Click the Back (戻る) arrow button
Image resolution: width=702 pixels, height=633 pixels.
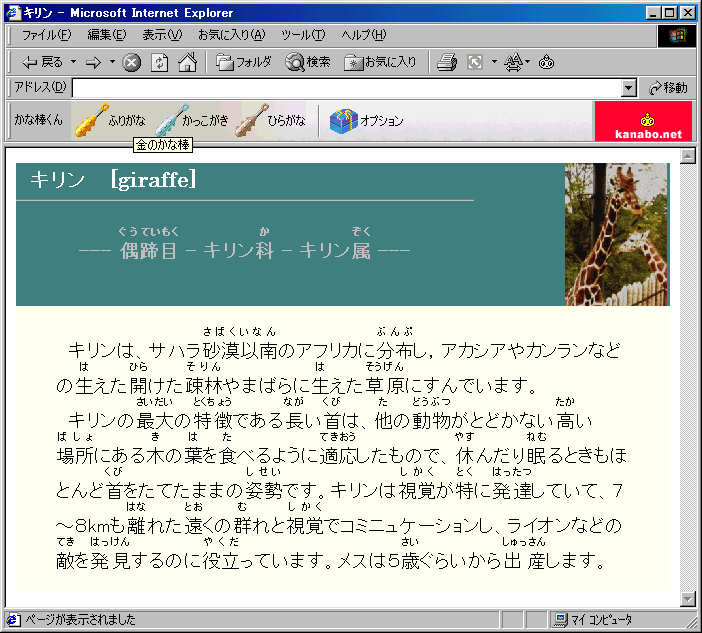click(42, 62)
